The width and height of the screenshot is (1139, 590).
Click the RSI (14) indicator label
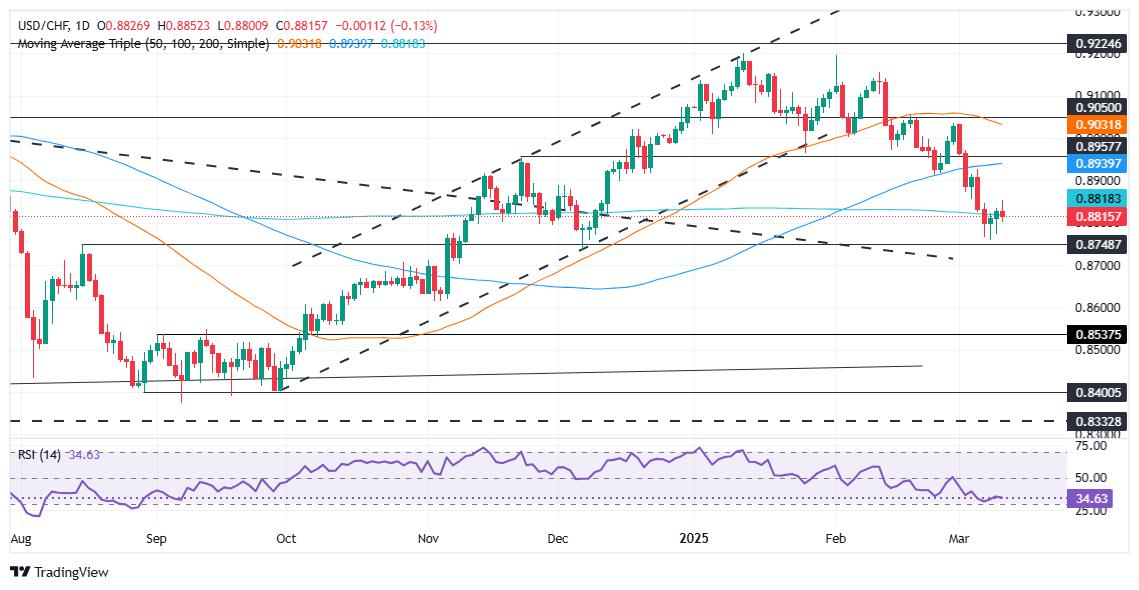pos(41,455)
